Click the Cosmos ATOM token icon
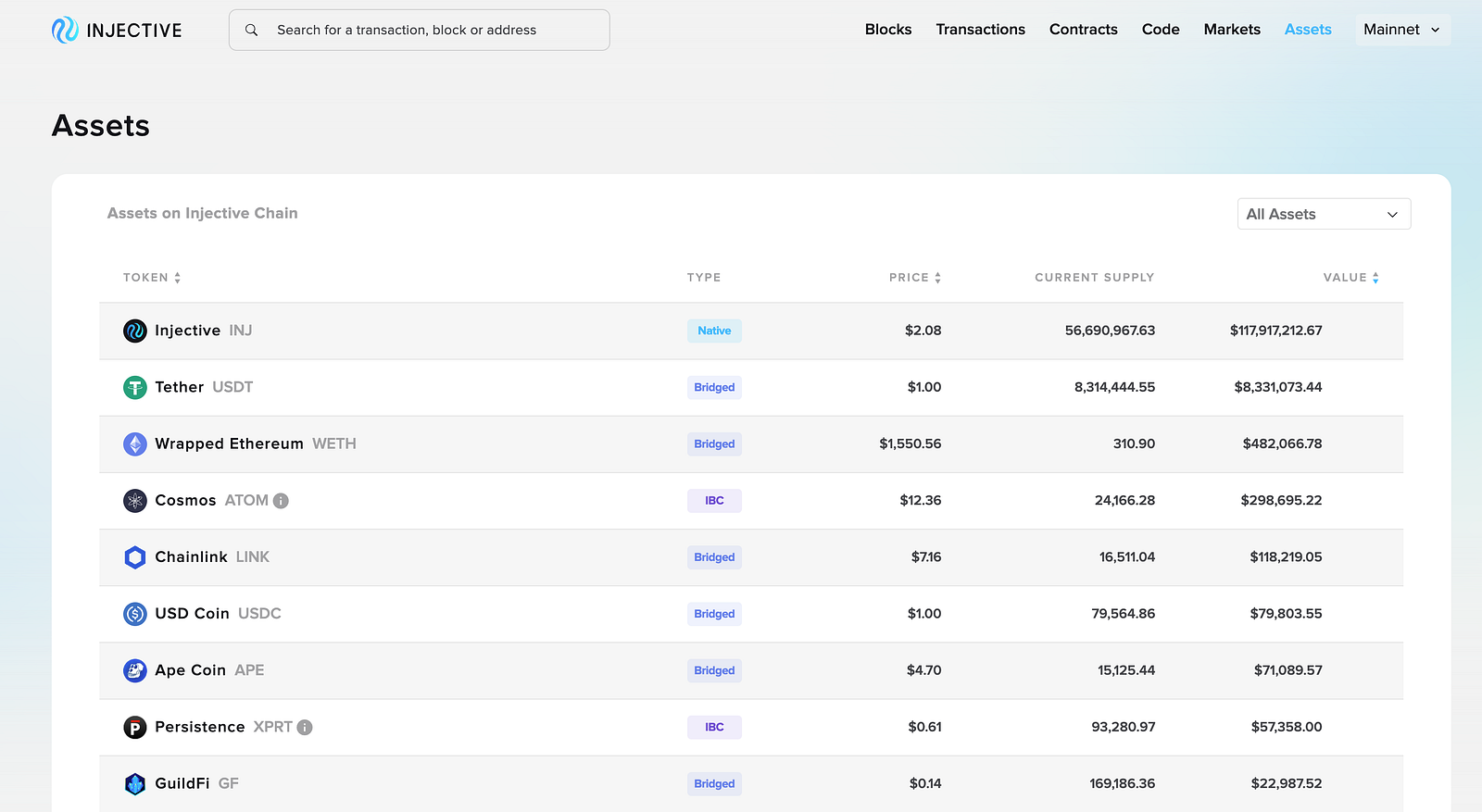 [x=135, y=501]
